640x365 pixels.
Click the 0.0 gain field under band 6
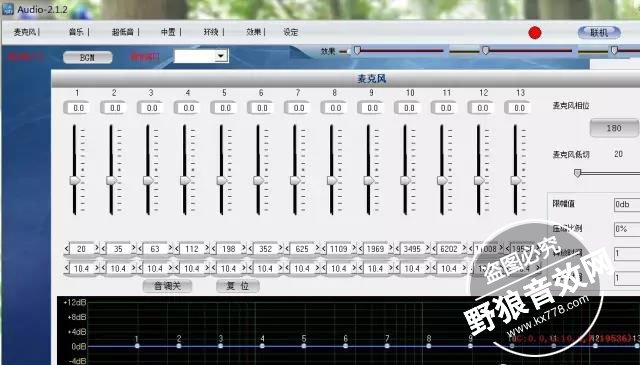[262, 108]
